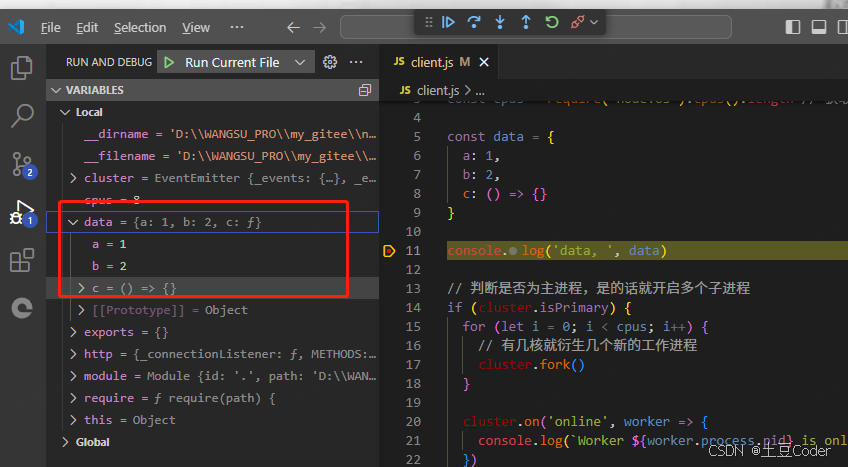Click the VS Code logo icon
The image size is (848, 467).
[x=17, y=26]
